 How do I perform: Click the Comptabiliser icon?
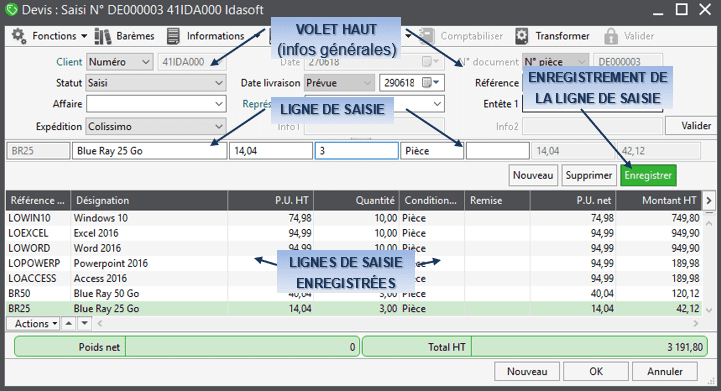[x=427, y=36]
